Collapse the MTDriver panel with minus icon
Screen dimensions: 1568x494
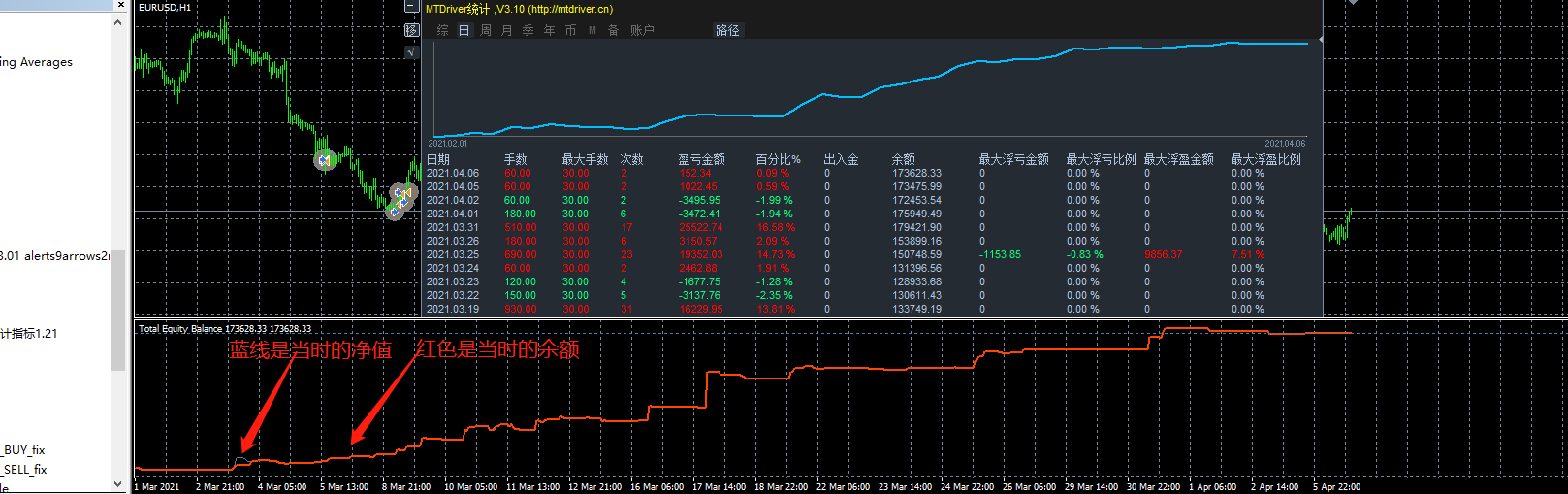pos(411,8)
